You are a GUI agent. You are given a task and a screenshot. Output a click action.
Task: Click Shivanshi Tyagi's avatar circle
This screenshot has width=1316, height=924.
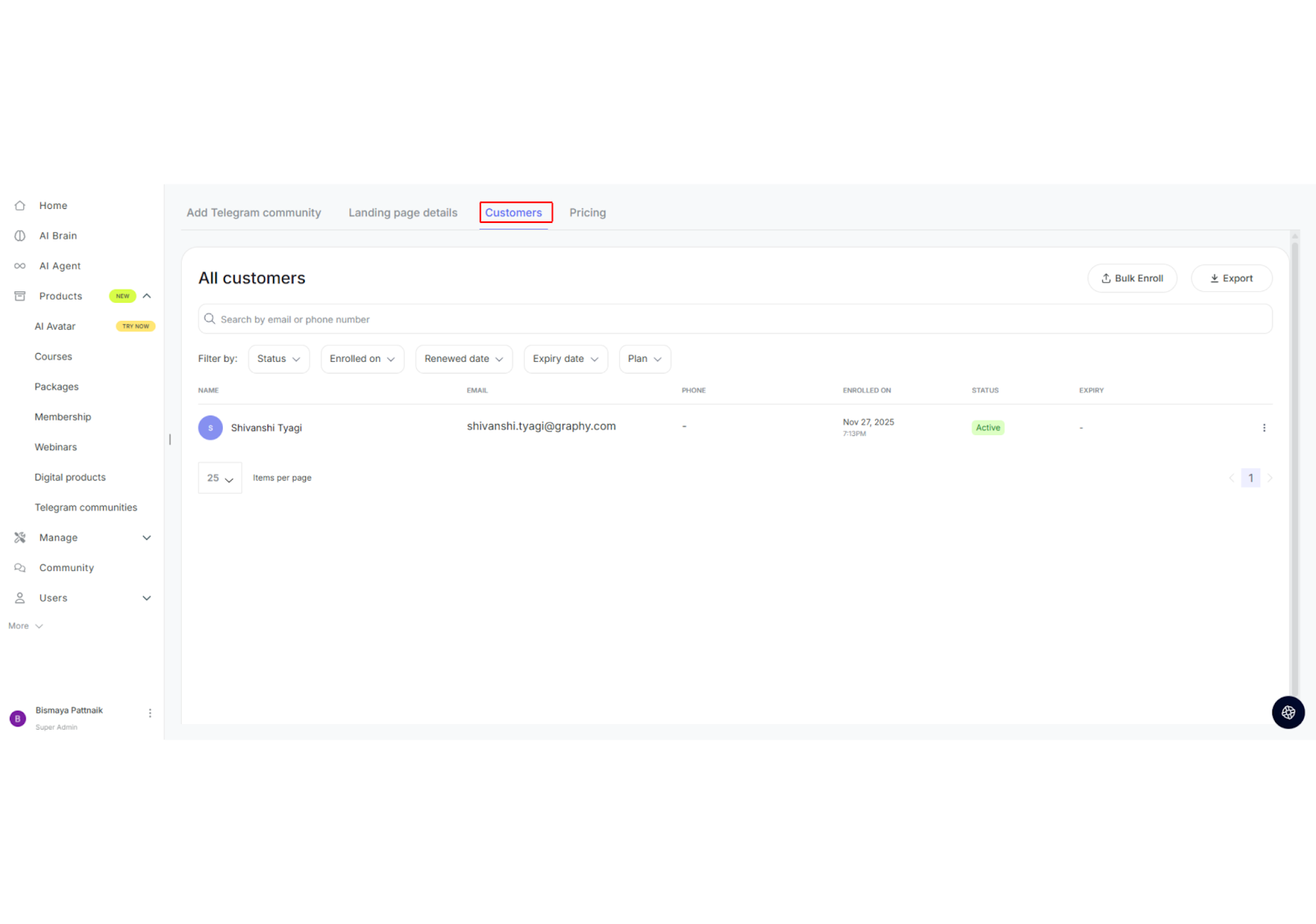pyautogui.click(x=211, y=428)
